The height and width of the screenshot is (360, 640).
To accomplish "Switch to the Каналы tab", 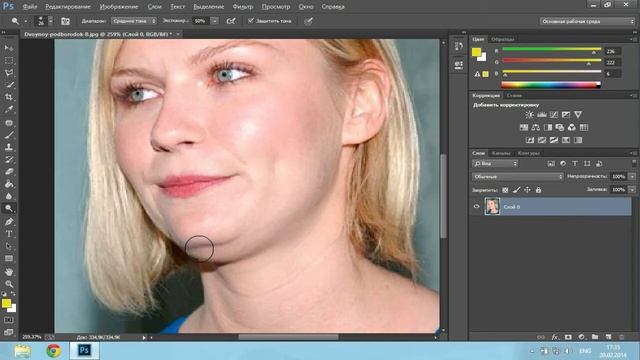I will coord(501,153).
